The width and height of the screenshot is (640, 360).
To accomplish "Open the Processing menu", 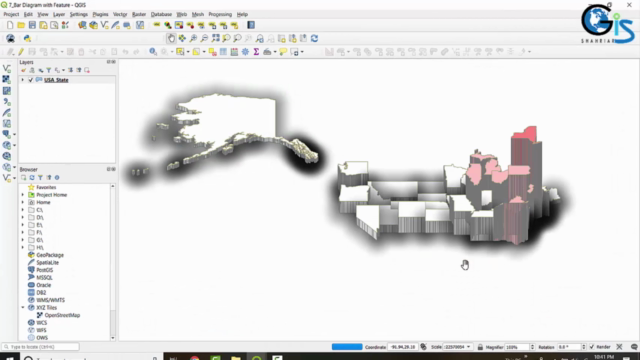I will tap(220, 14).
